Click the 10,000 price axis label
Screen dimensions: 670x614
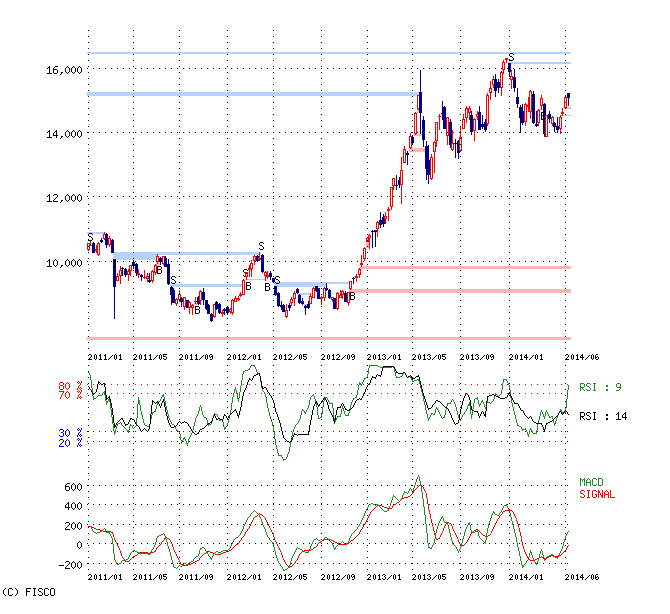65,262
